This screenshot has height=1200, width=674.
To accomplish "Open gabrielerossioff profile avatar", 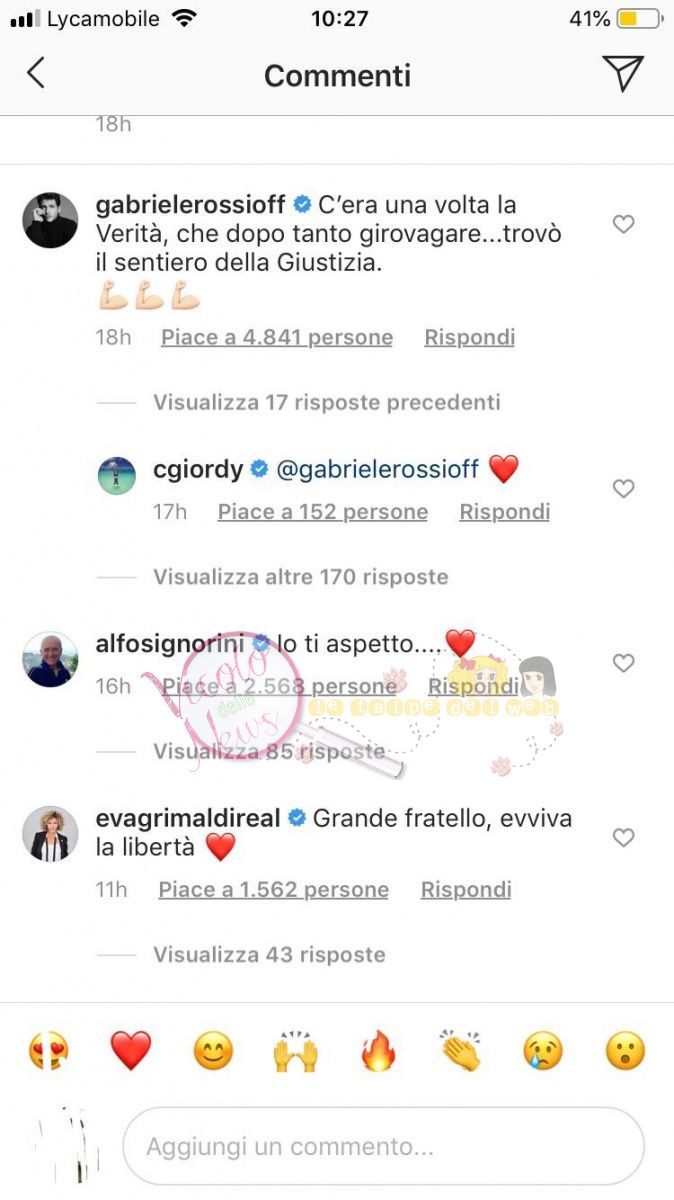I will click(x=50, y=220).
